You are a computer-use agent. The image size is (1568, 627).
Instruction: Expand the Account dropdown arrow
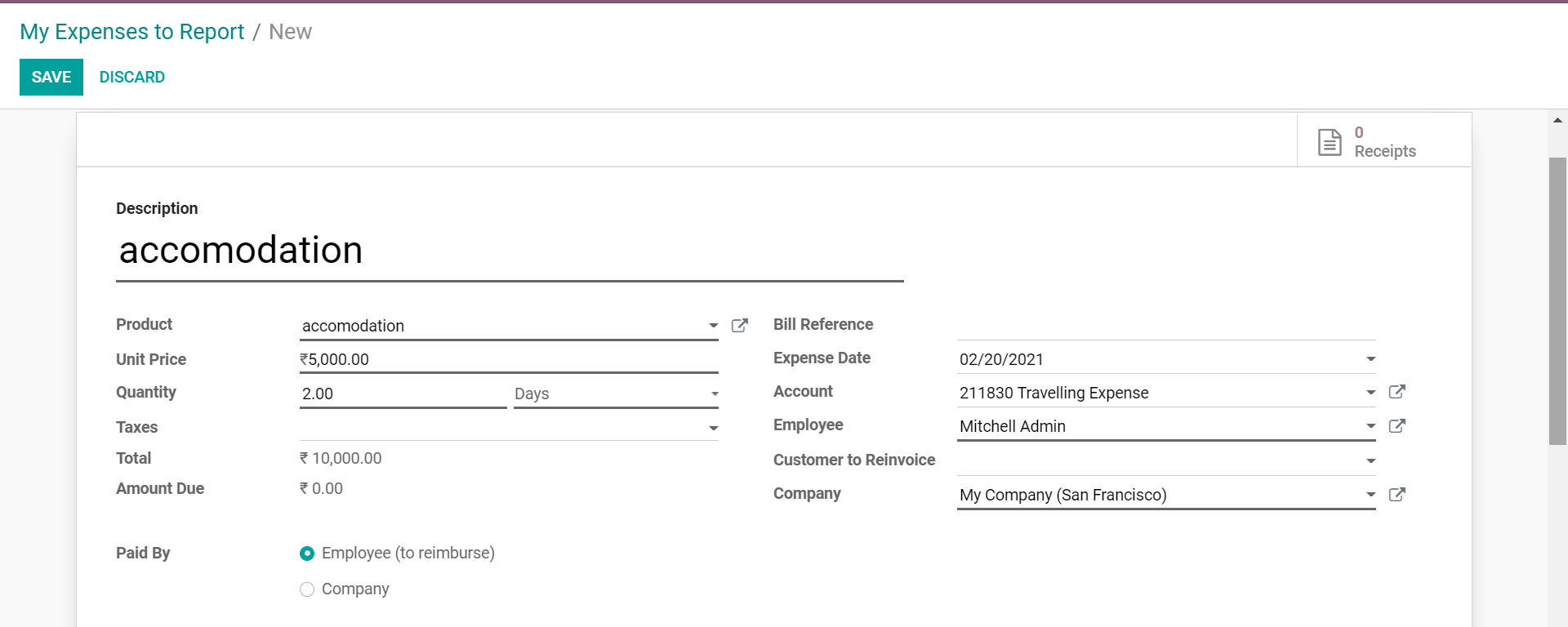[1370, 393]
